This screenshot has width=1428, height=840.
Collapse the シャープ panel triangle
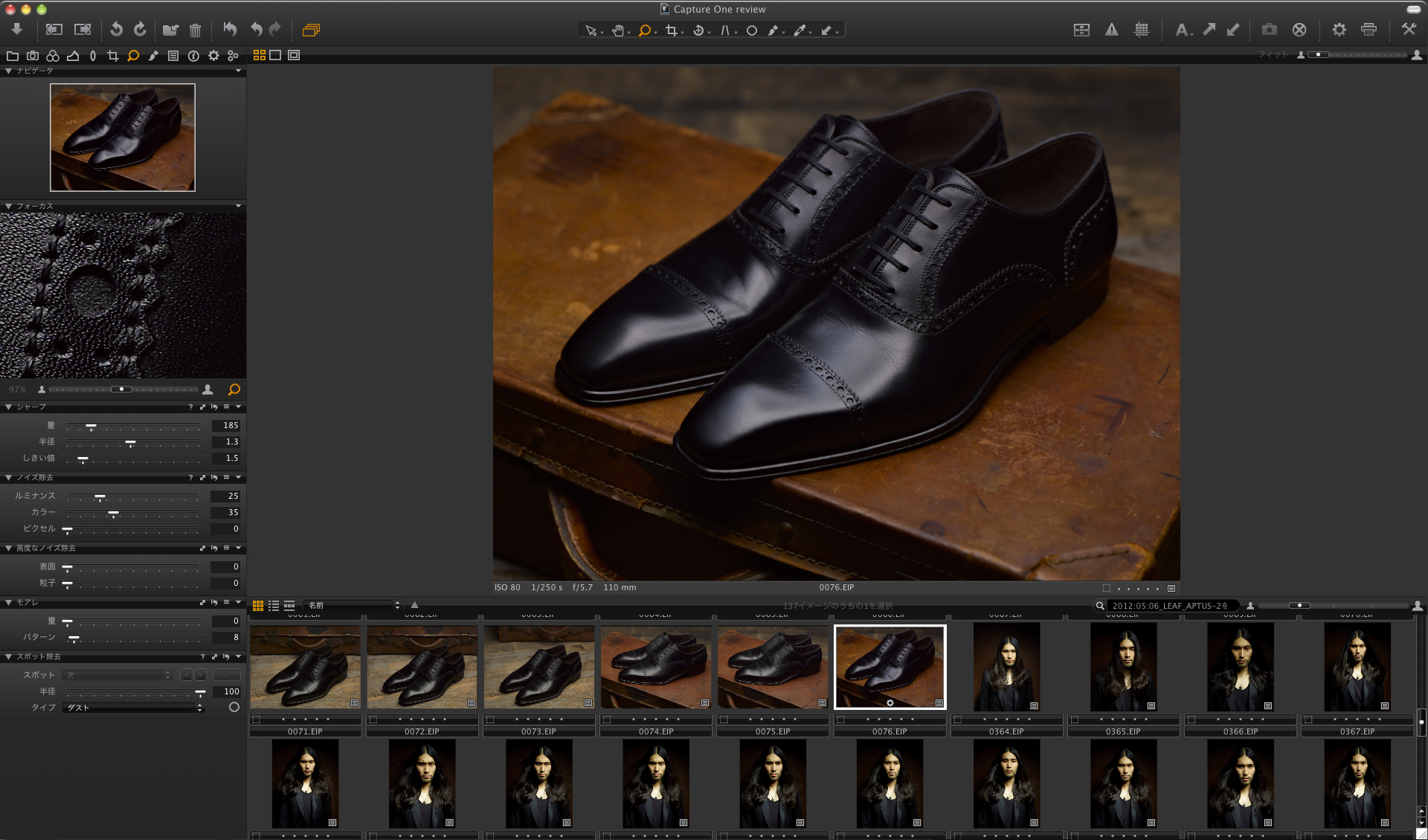pos(8,407)
